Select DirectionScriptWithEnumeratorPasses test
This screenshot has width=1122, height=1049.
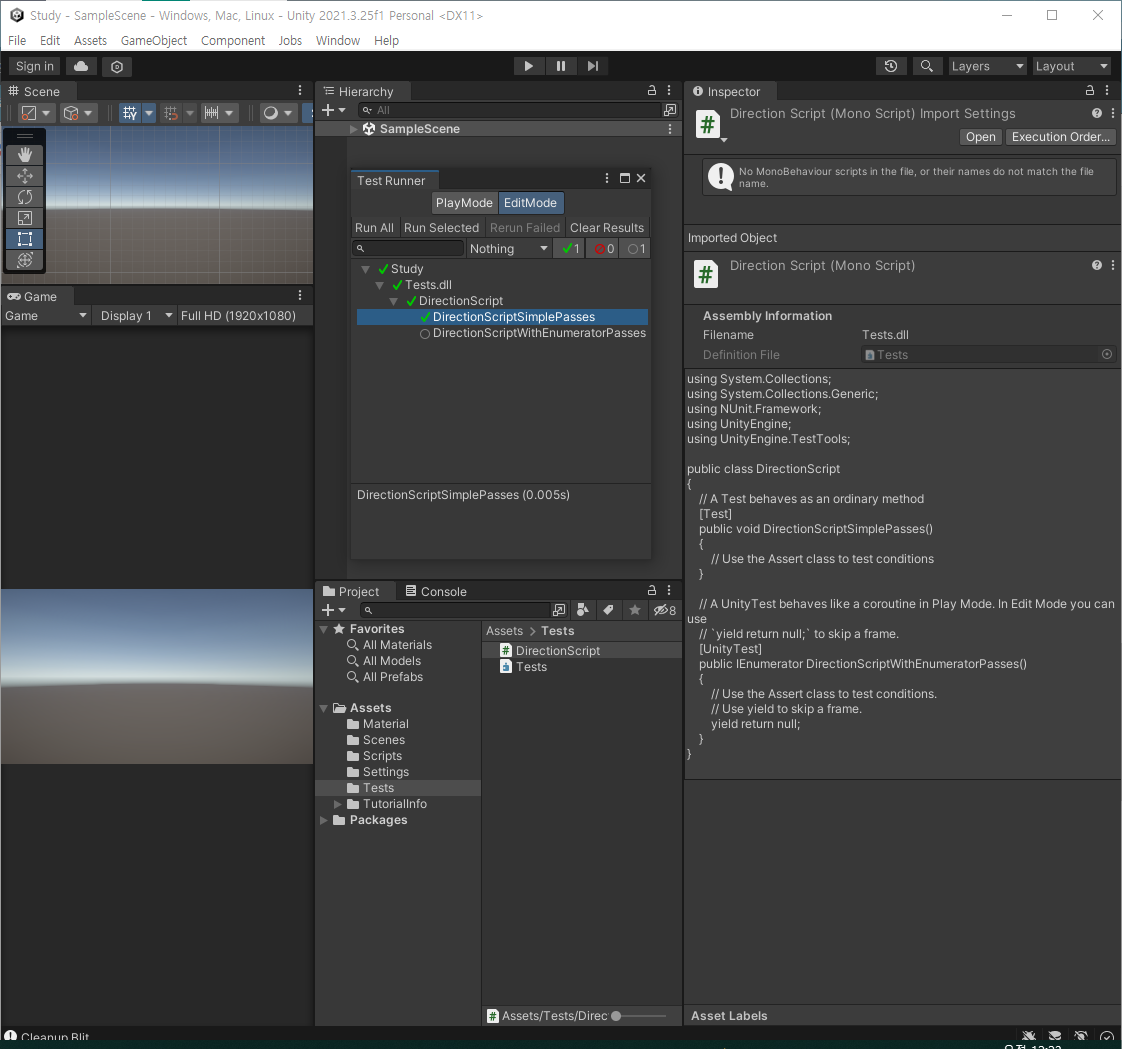pyautogui.click(x=539, y=333)
